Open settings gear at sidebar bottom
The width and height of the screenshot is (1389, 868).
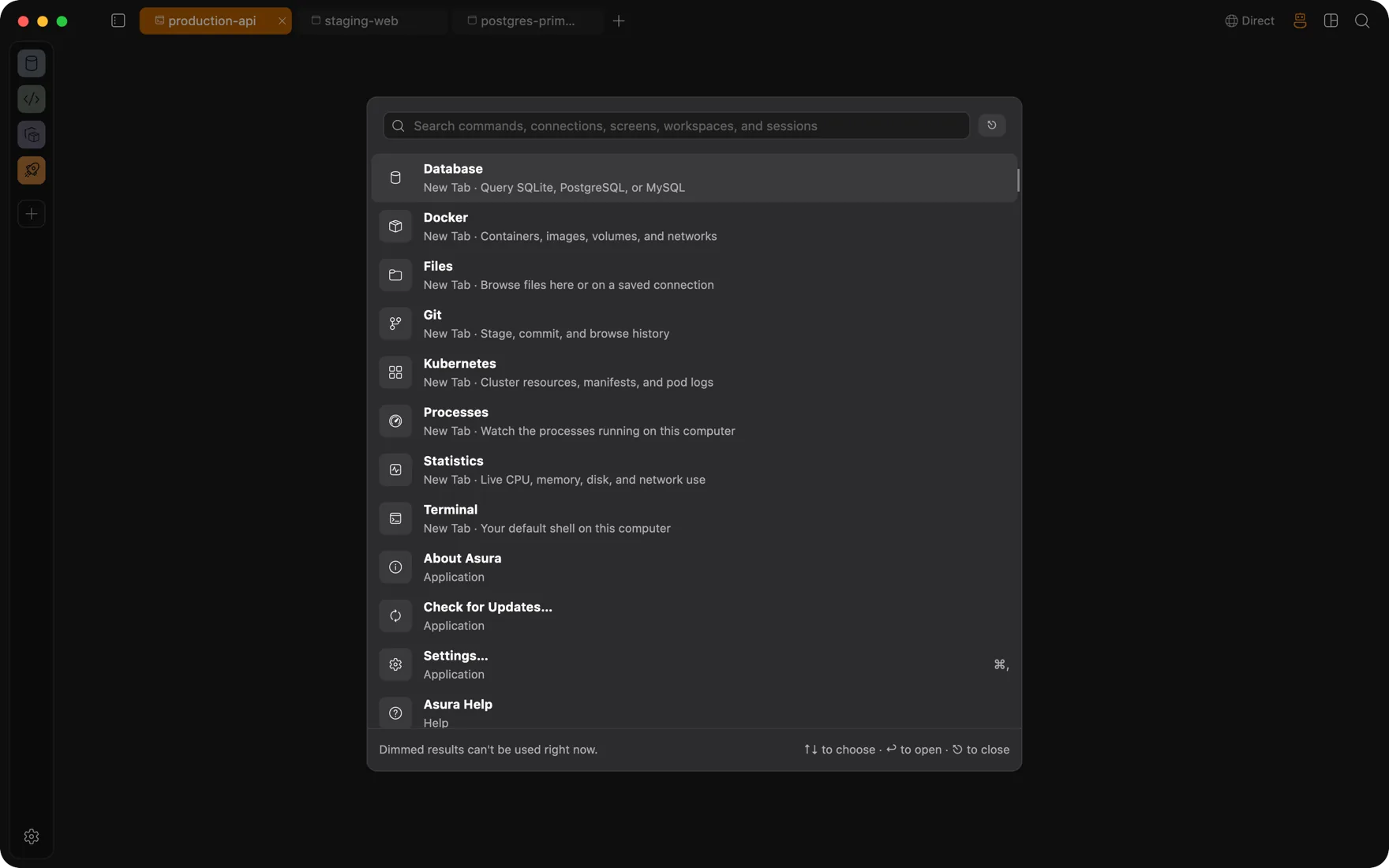tap(32, 836)
